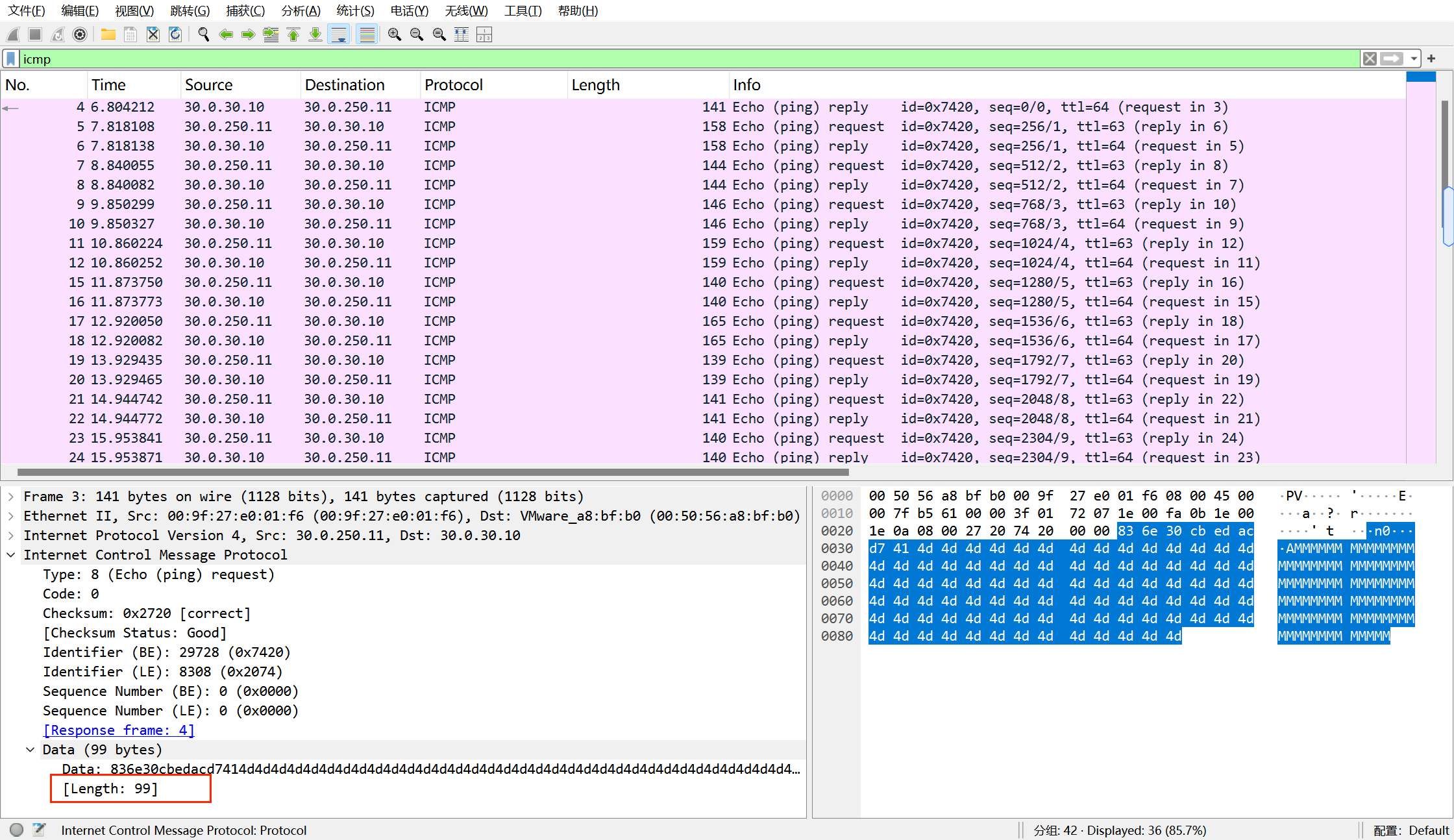Click the resize columns icon

tap(462, 34)
